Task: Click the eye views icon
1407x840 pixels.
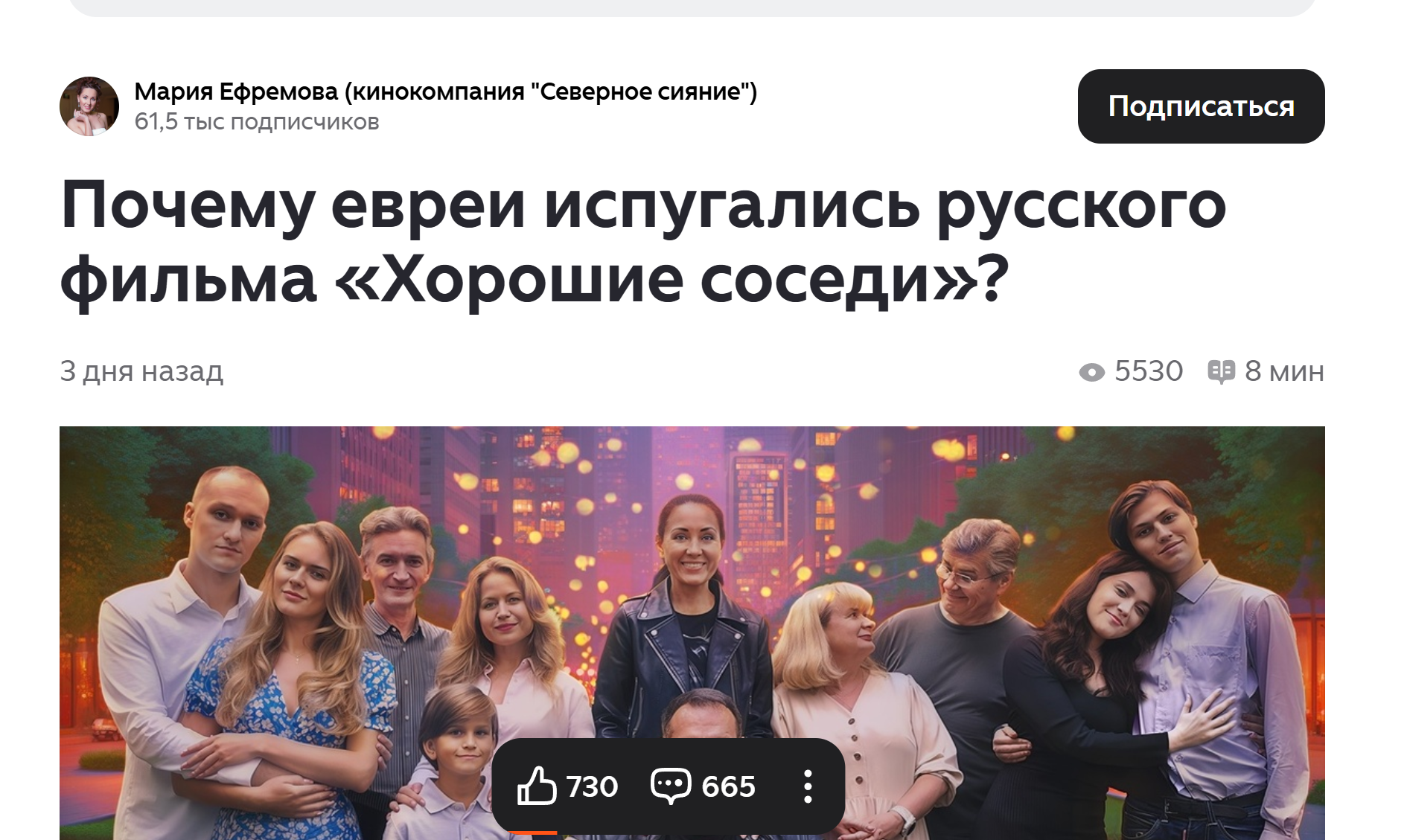Action: [x=1091, y=372]
